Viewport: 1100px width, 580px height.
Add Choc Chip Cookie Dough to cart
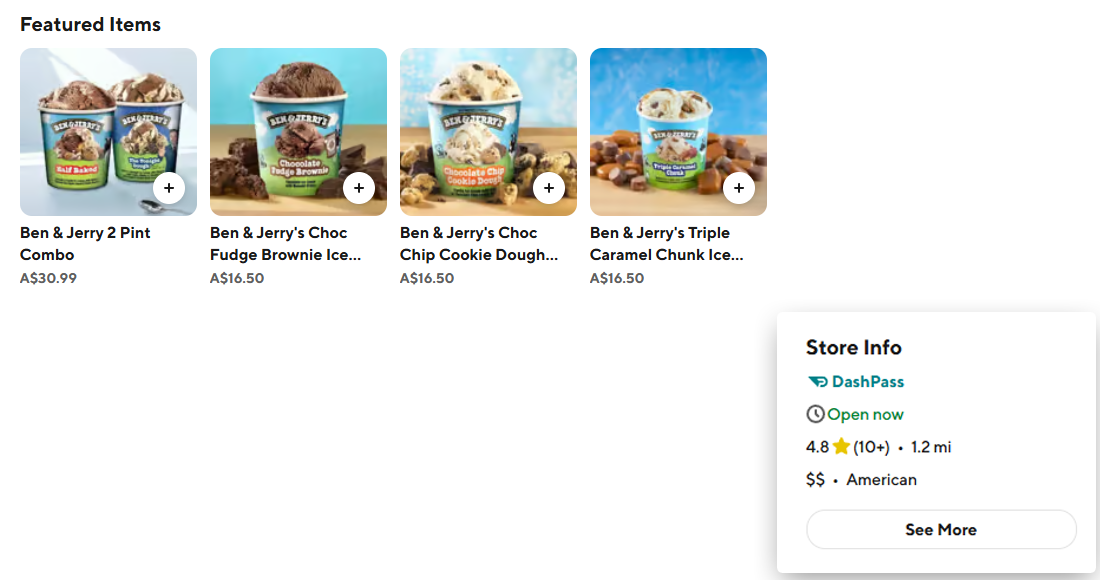[549, 188]
